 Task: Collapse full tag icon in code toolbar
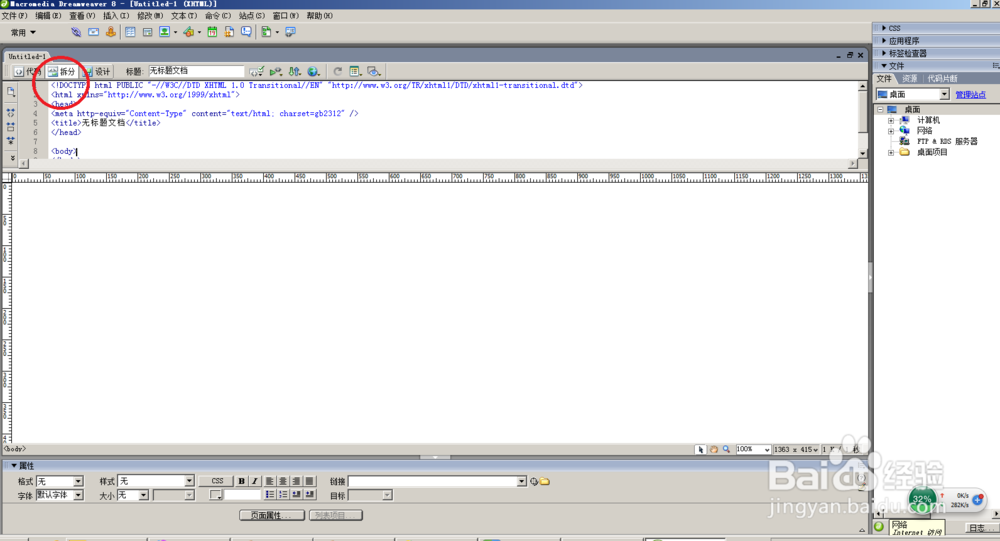coord(11,112)
